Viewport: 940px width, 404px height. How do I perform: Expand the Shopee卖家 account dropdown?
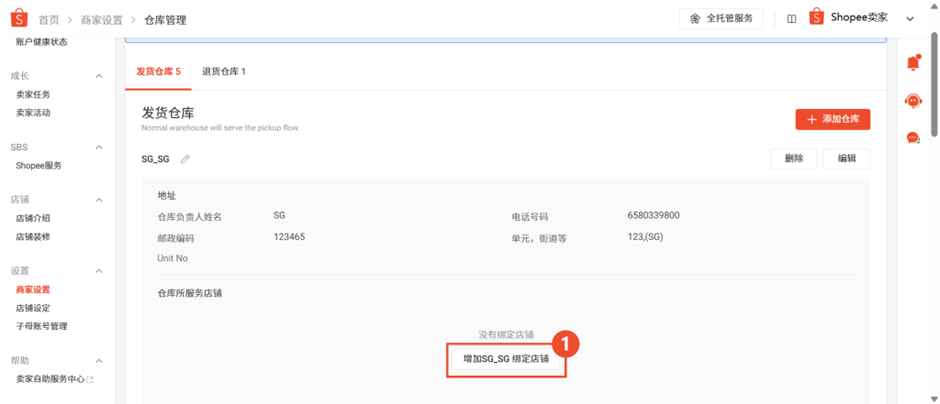(x=909, y=19)
